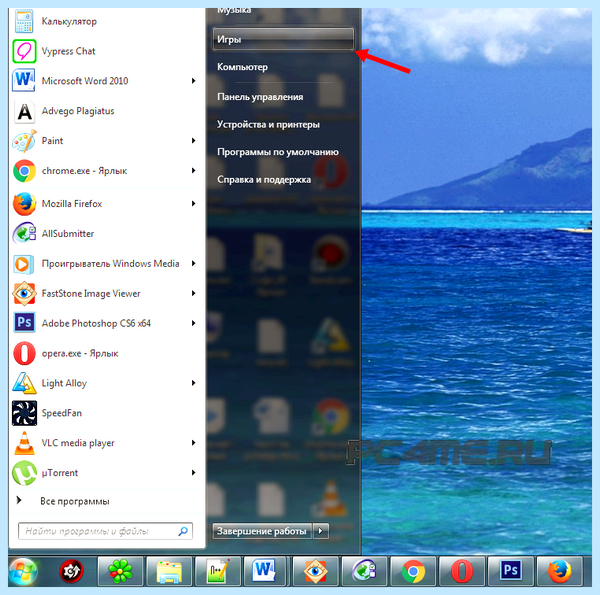
Task: Click the Paint palette icon
Action: point(24,141)
